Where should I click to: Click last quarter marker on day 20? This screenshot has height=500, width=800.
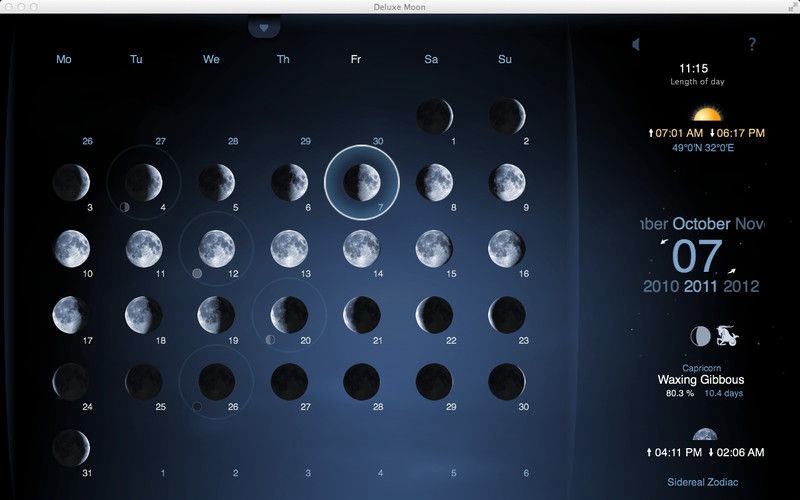(x=270, y=340)
